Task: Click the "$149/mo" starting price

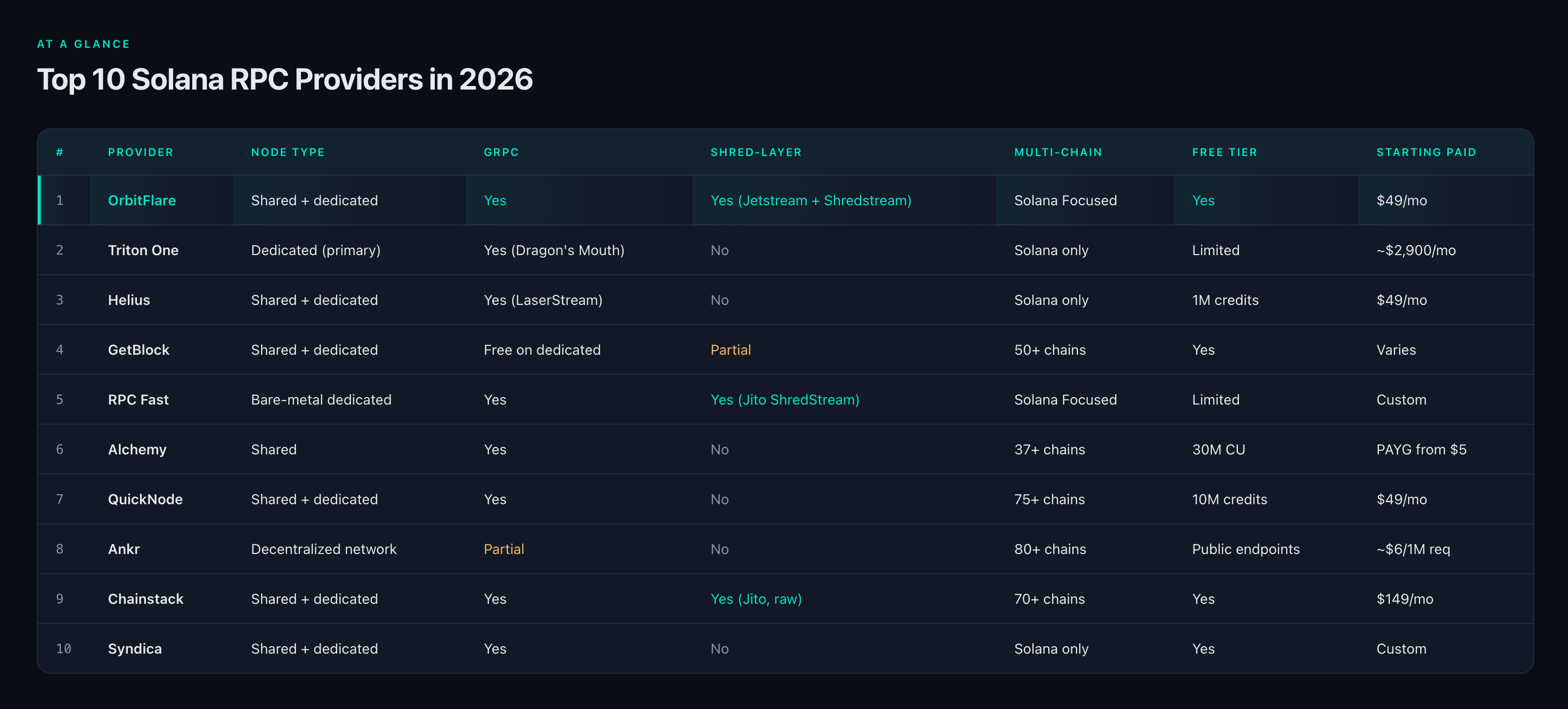Action: tap(1405, 599)
